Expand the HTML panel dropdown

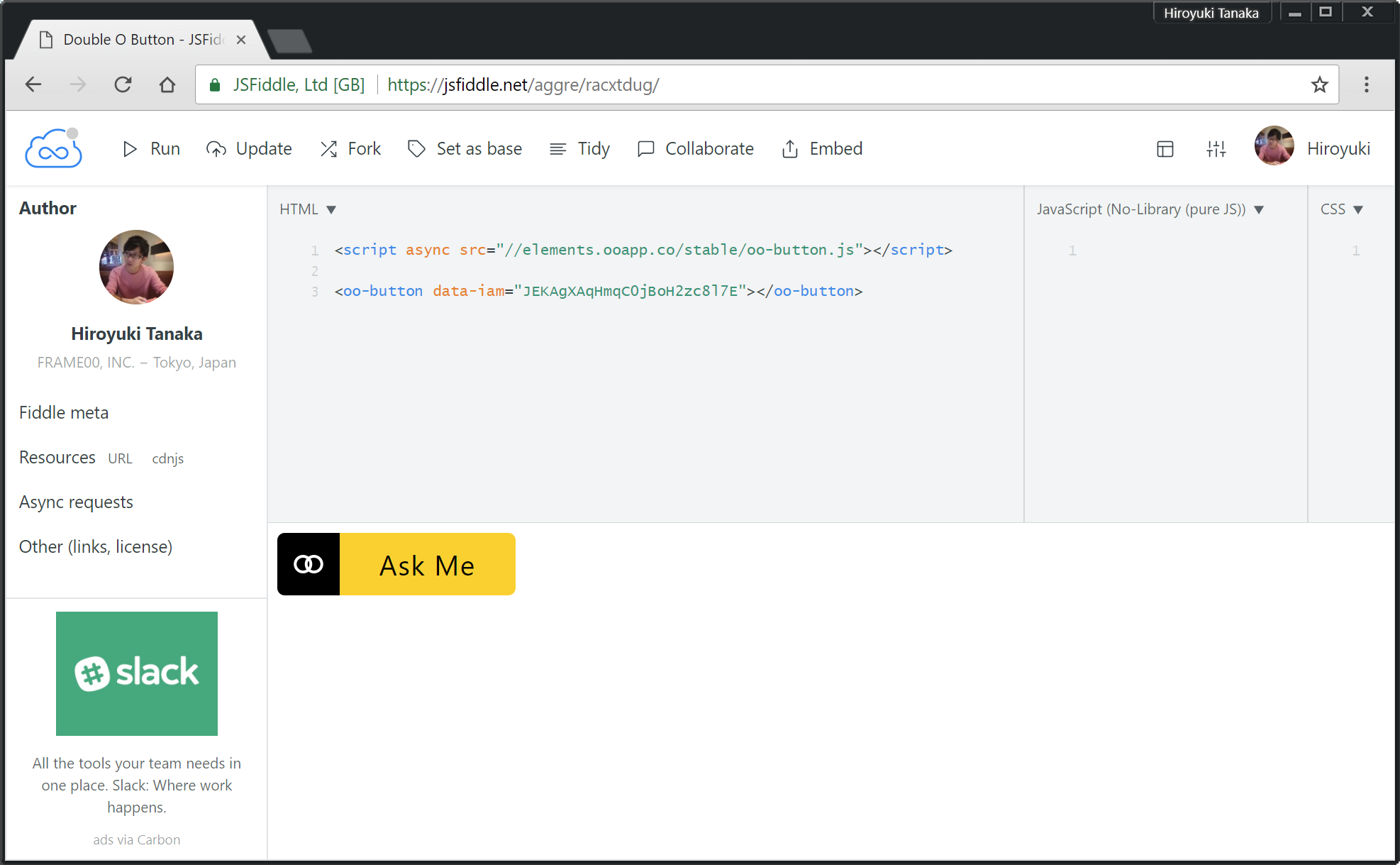331,209
